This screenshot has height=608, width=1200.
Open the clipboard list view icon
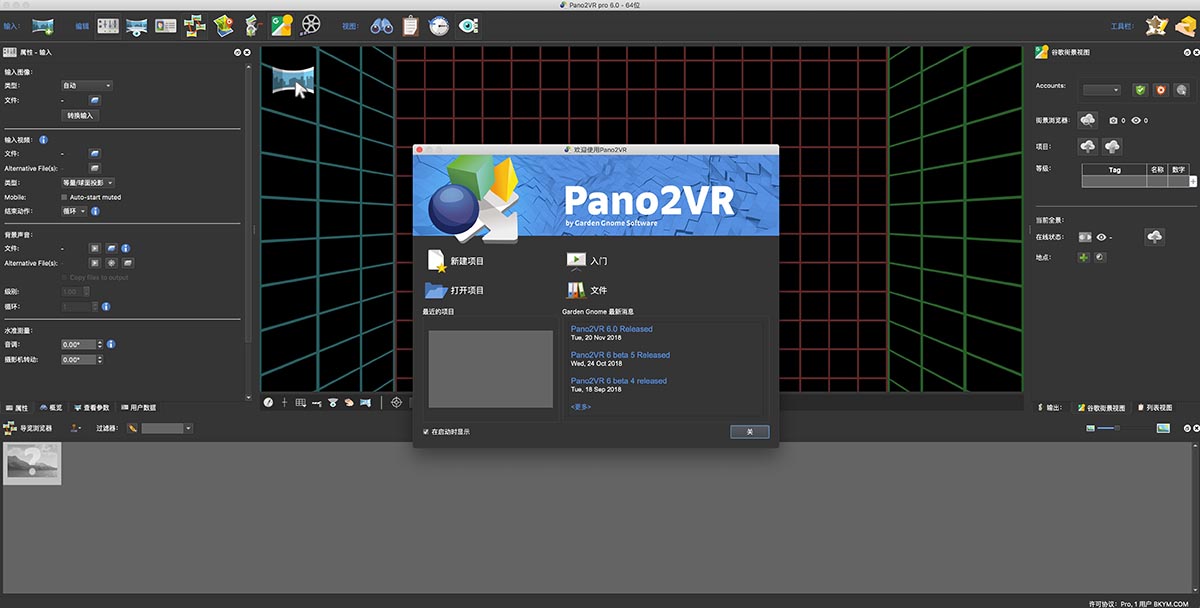coord(410,26)
